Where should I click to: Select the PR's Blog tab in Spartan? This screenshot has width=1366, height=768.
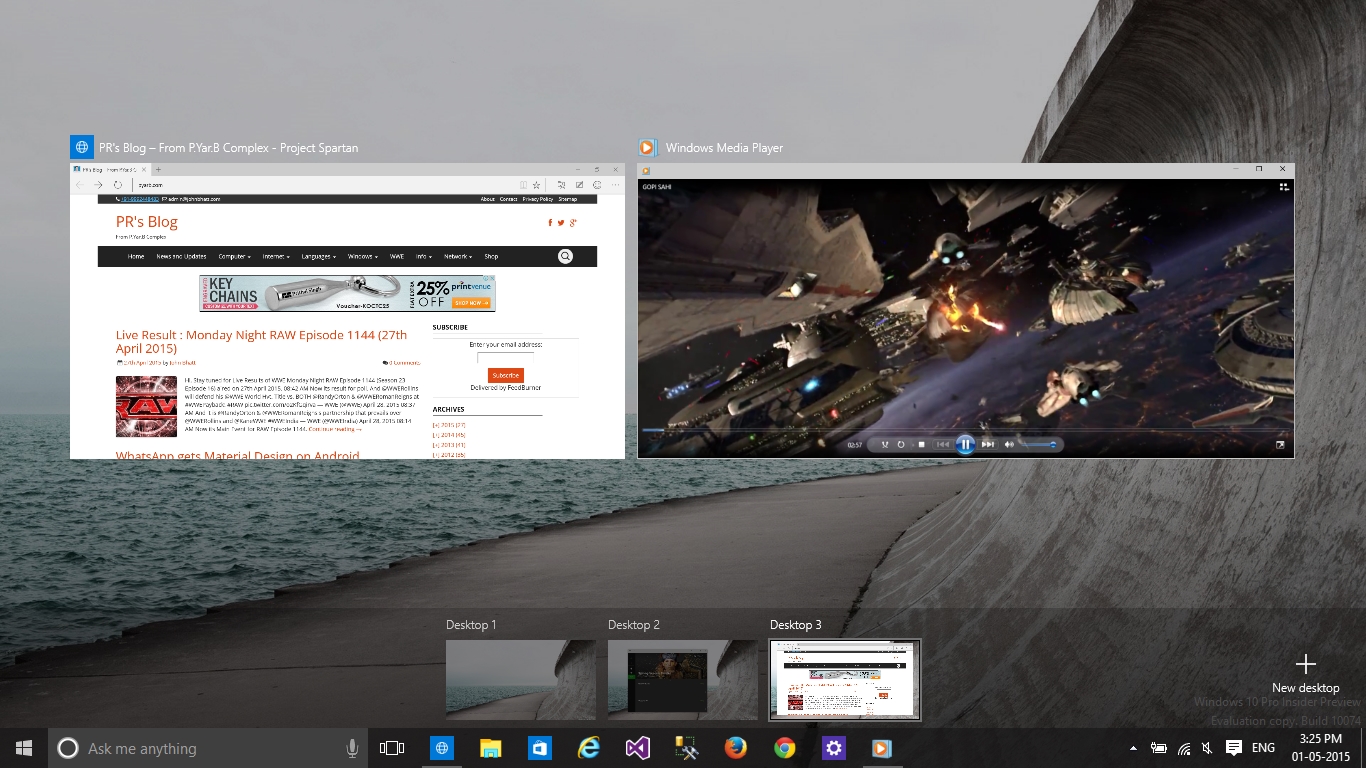pos(110,170)
